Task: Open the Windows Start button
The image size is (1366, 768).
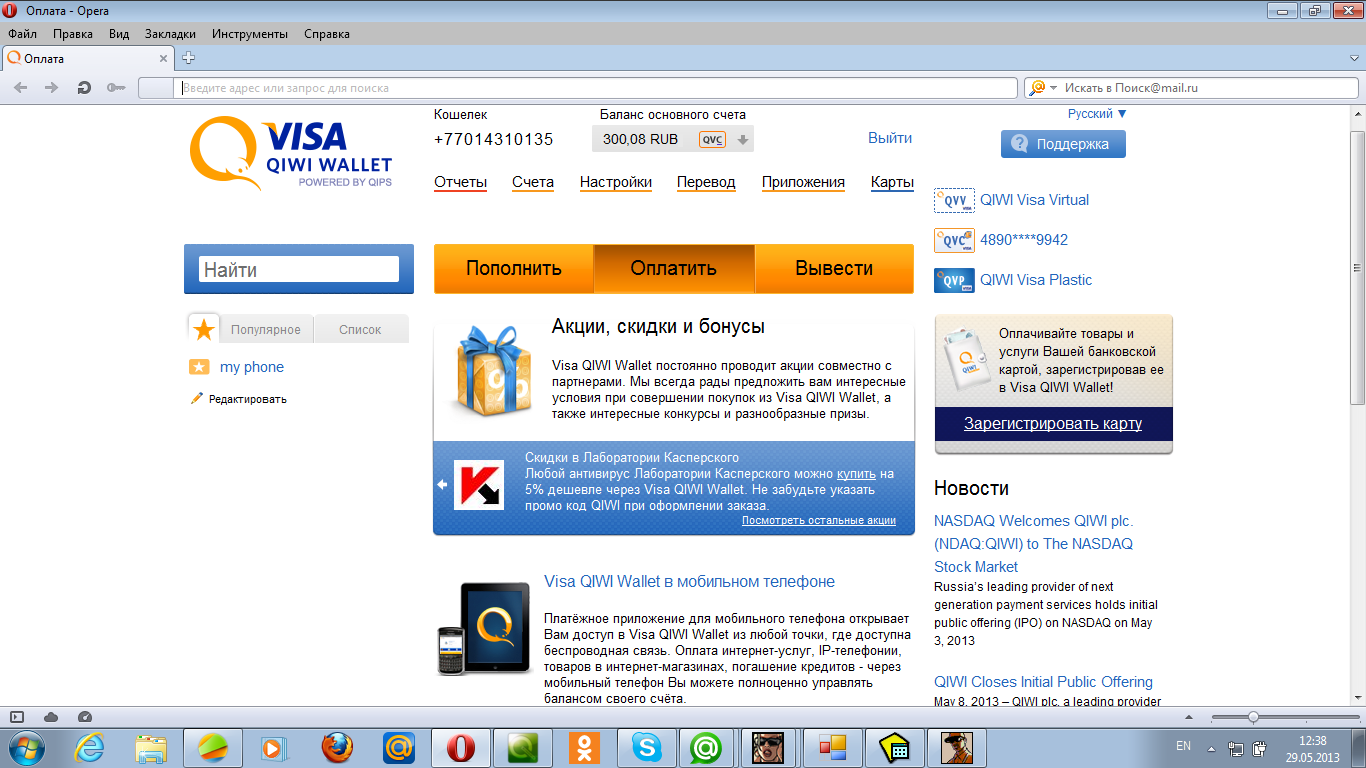Action: click(27, 747)
